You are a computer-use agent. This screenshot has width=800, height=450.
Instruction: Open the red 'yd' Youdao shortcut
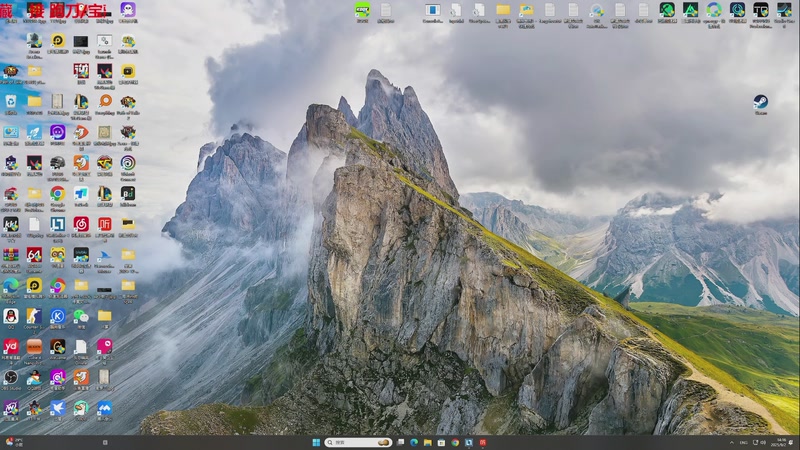click(11, 347)
